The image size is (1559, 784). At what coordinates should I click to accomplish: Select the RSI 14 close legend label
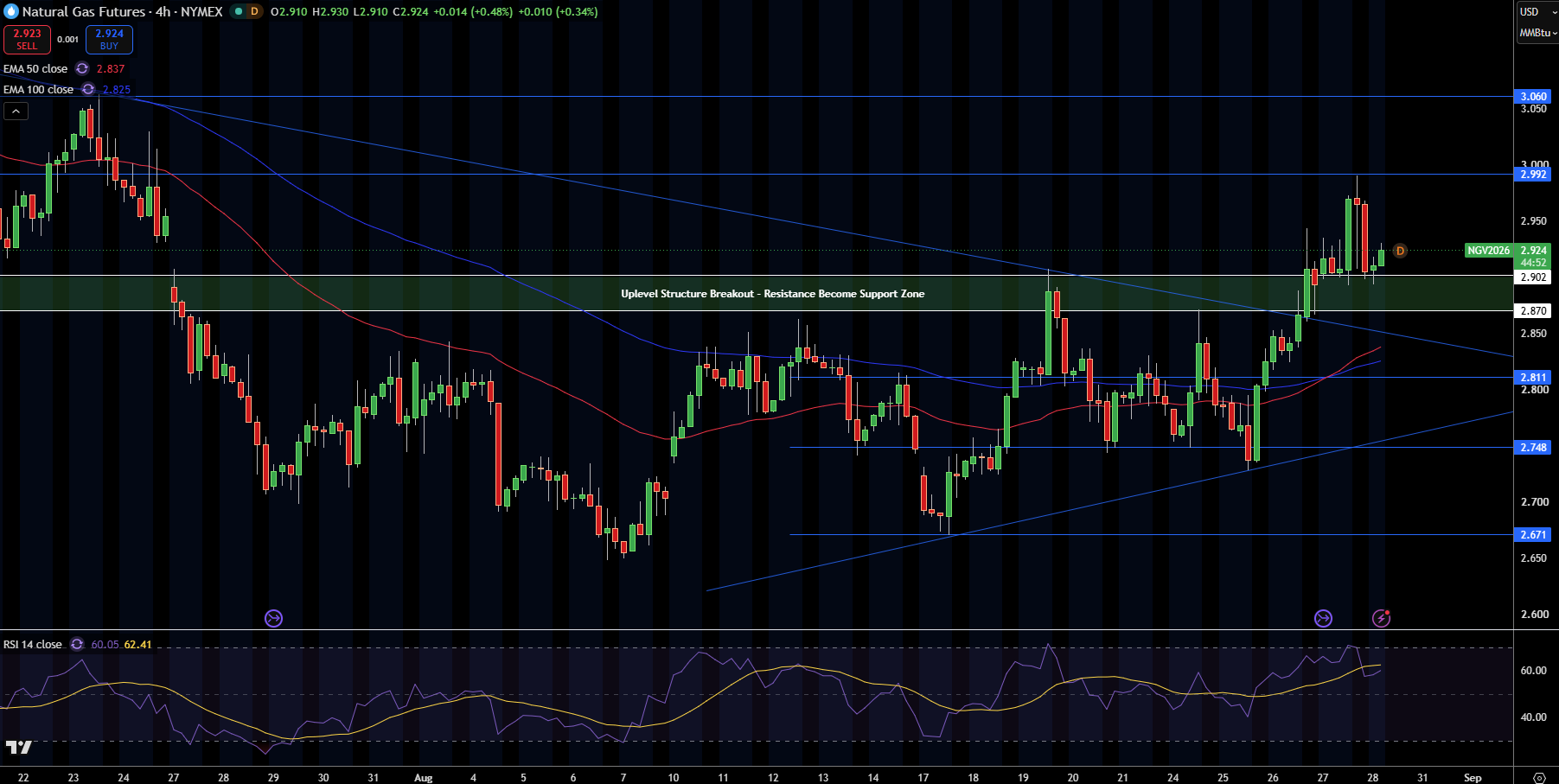click(x=33, y=644)
